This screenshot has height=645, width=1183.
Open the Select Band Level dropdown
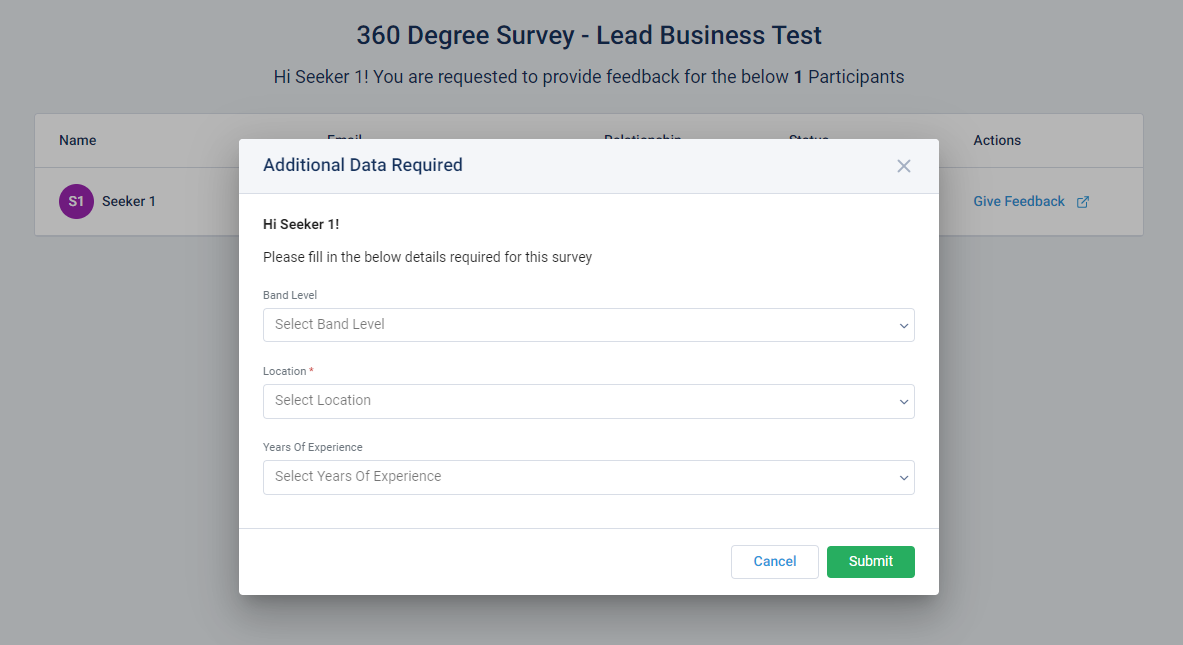tap(588, 325)
